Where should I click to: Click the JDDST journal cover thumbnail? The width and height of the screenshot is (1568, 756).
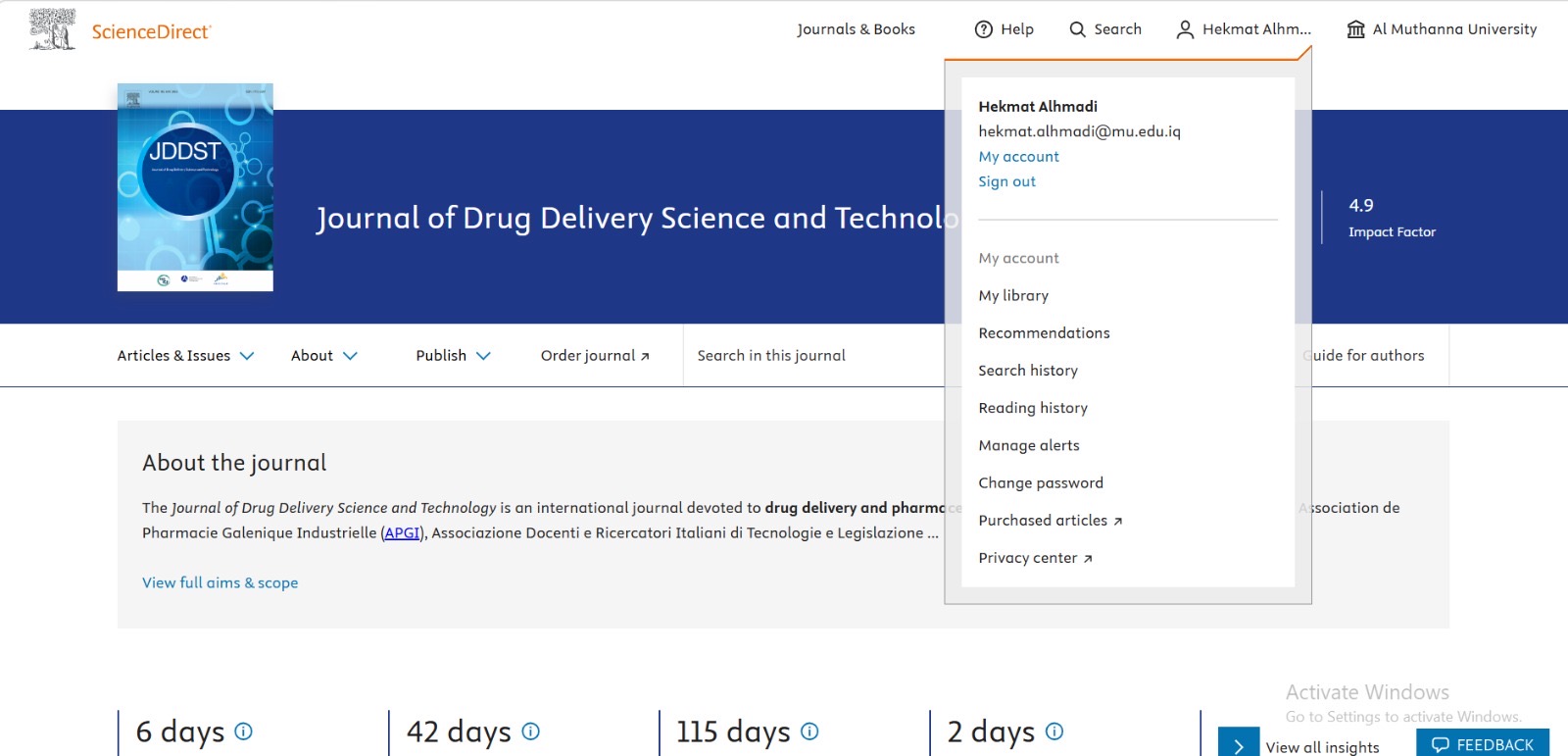click(x=195, y=187)
